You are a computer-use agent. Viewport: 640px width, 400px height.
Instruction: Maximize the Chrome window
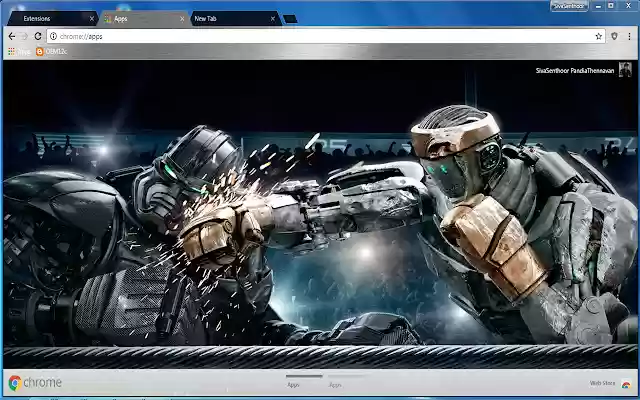point(611,6)
